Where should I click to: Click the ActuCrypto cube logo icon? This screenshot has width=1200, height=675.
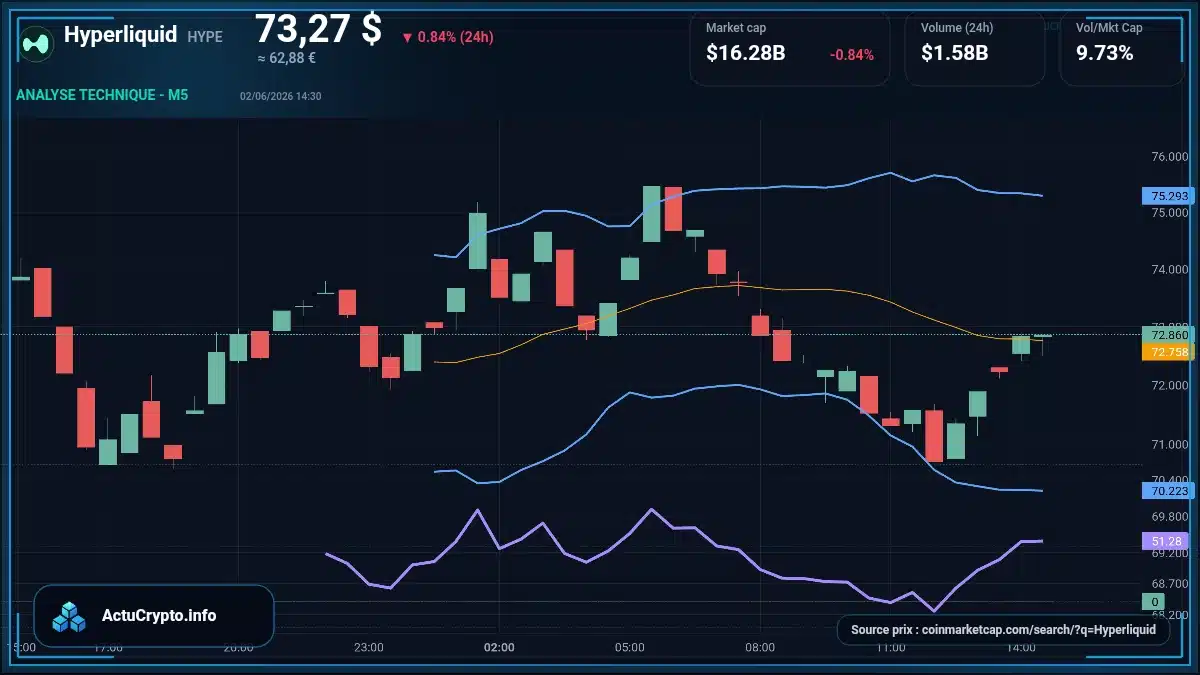coord(69,616)
